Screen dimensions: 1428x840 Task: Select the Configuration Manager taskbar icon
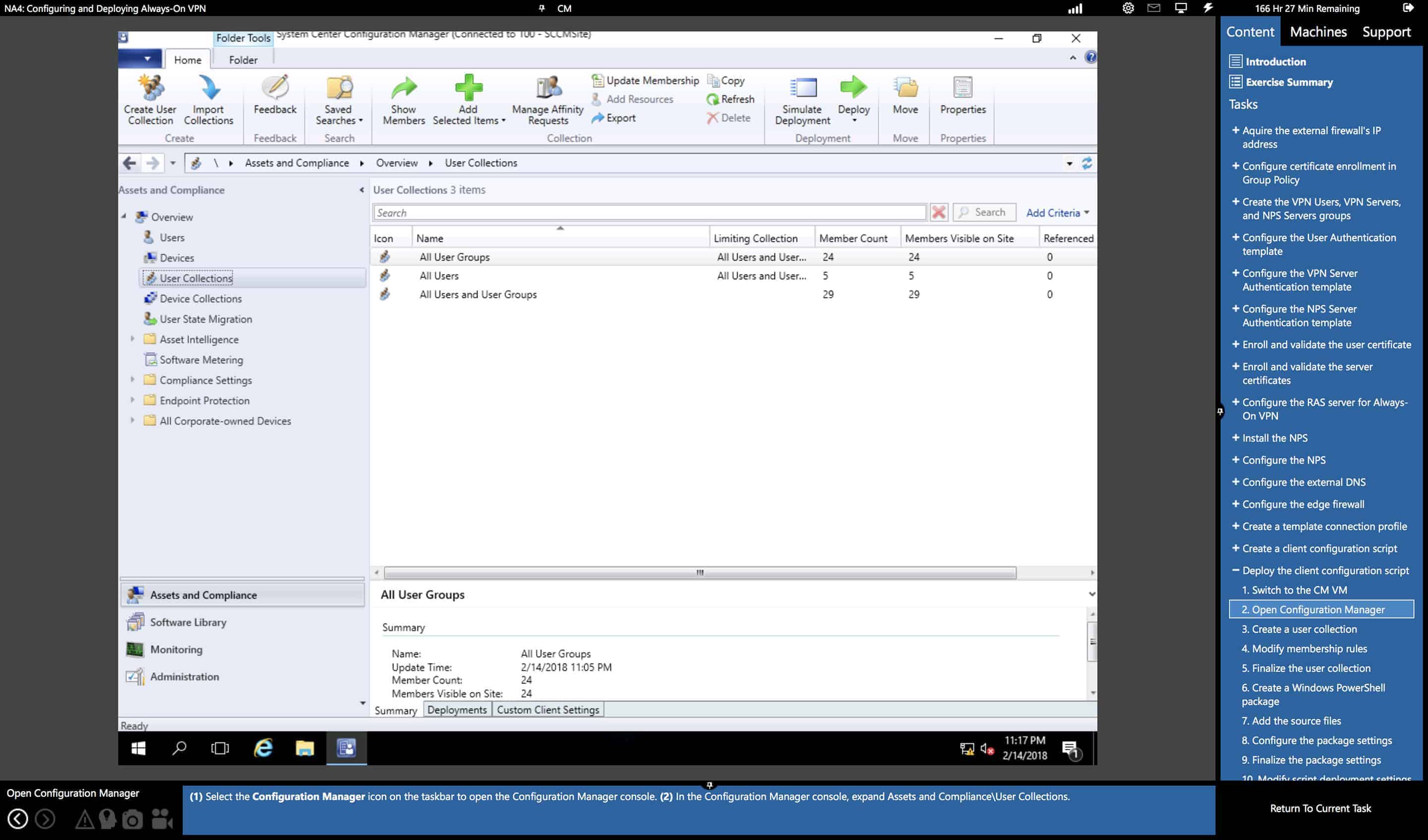click(x=346, y=748)
